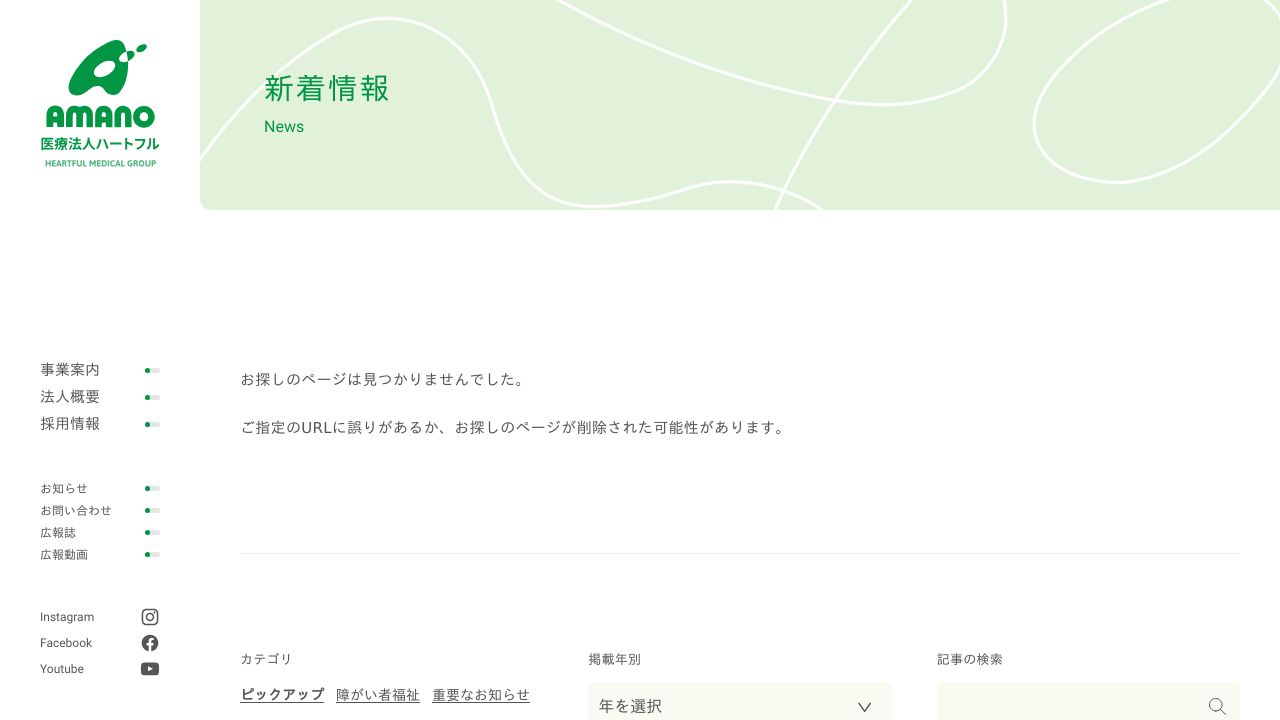Open the ピックアップ category filter
Viewport: 1280px width, 720px height.
click(282, 694)
